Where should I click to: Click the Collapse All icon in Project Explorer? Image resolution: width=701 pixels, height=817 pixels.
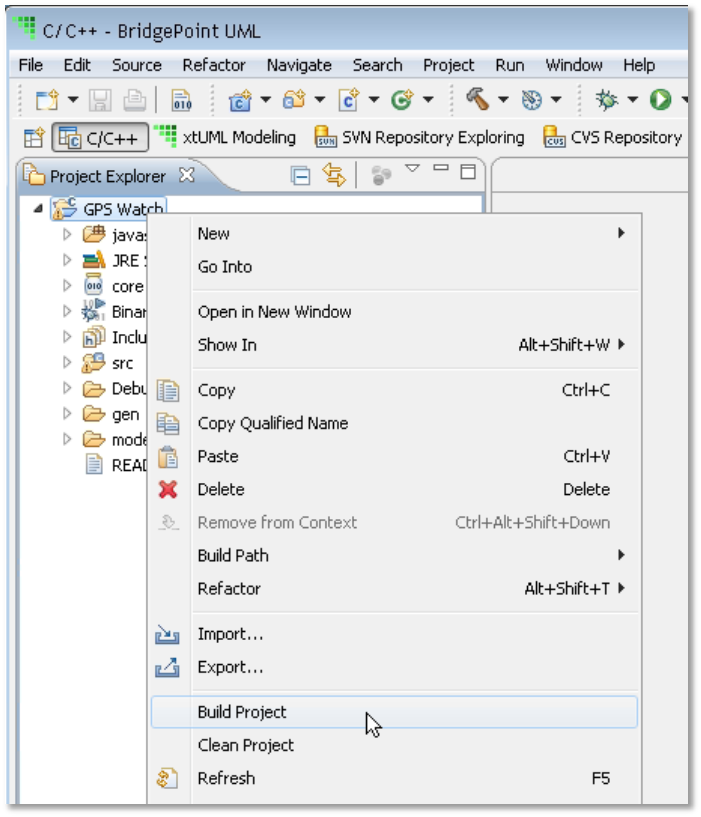301,176
